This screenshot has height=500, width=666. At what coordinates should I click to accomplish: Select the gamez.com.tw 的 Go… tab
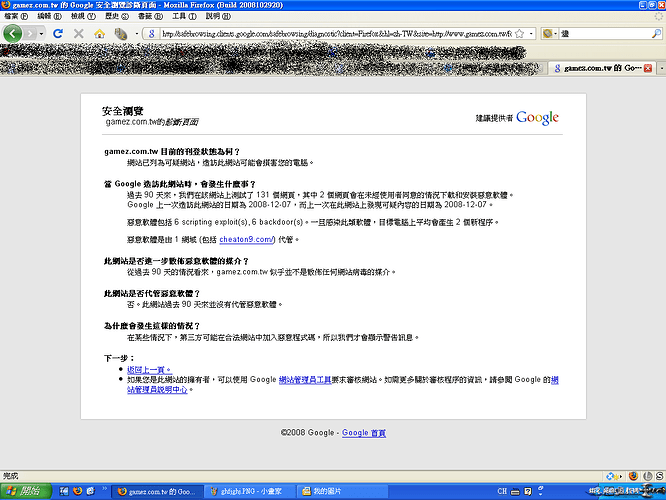tap(602, 68)
